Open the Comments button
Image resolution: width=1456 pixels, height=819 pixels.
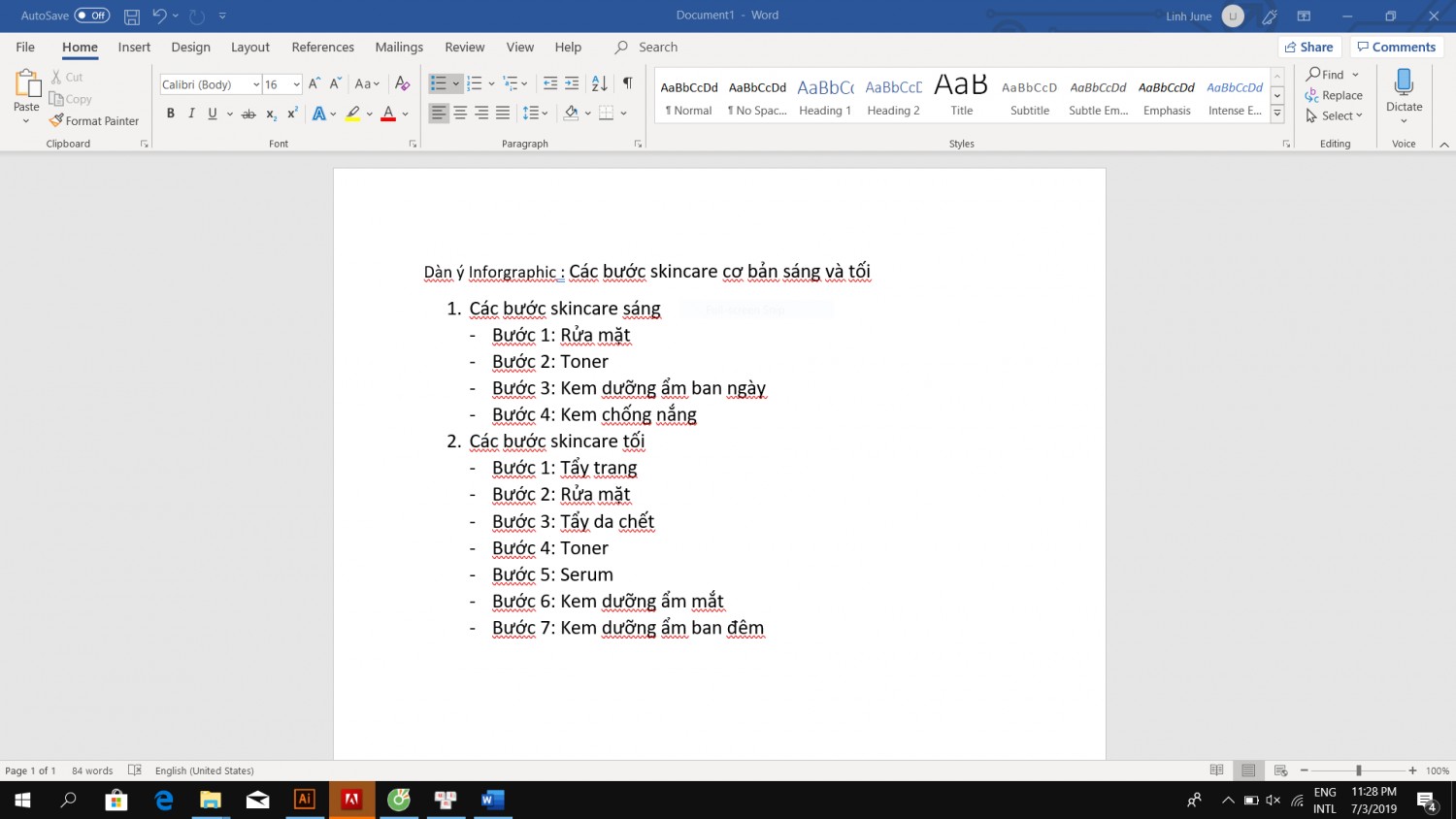tap(1396, 47)
